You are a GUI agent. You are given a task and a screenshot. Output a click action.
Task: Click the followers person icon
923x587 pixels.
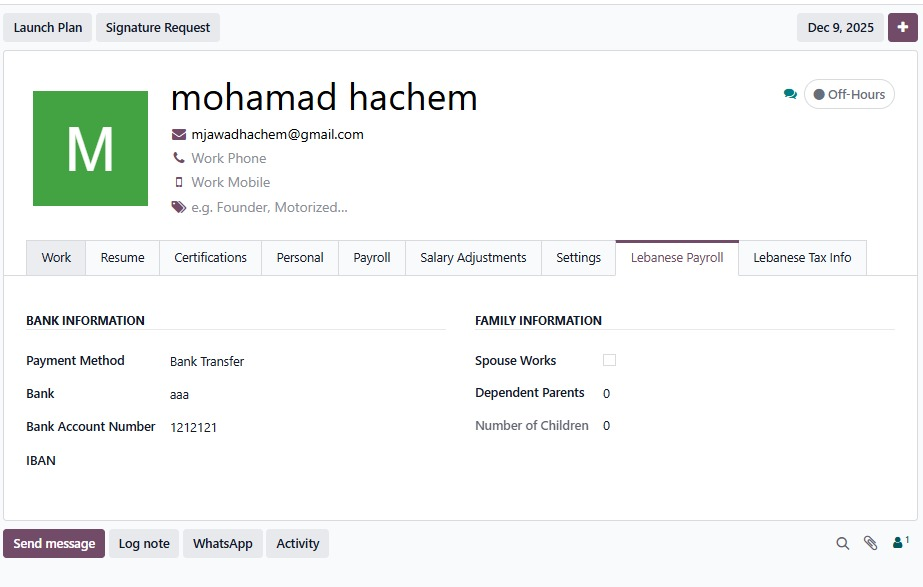[x=899, y=543]
